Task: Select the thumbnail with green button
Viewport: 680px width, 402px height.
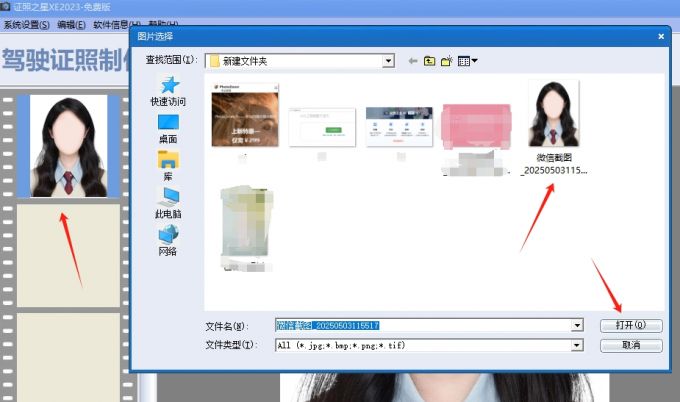Action: [322, 127]
